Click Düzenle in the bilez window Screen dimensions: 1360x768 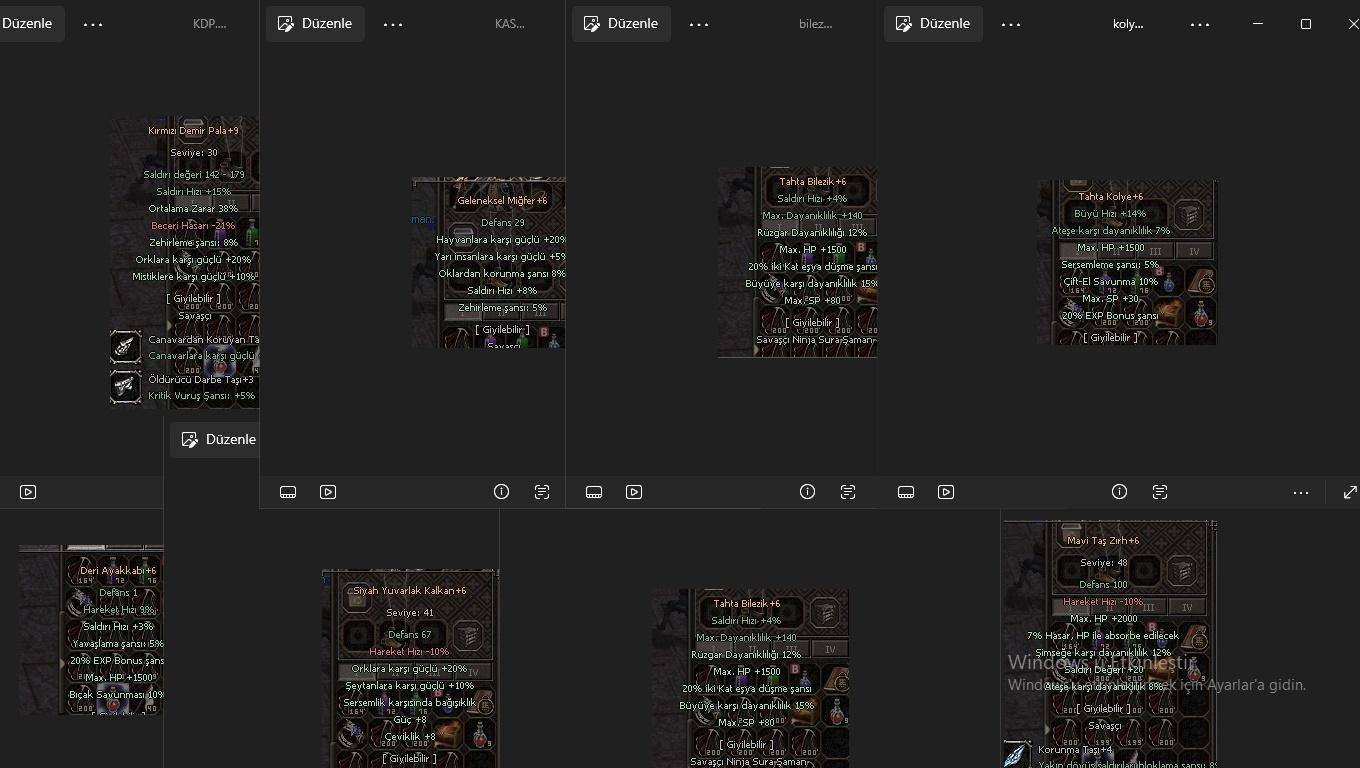(x=621, y=23)
